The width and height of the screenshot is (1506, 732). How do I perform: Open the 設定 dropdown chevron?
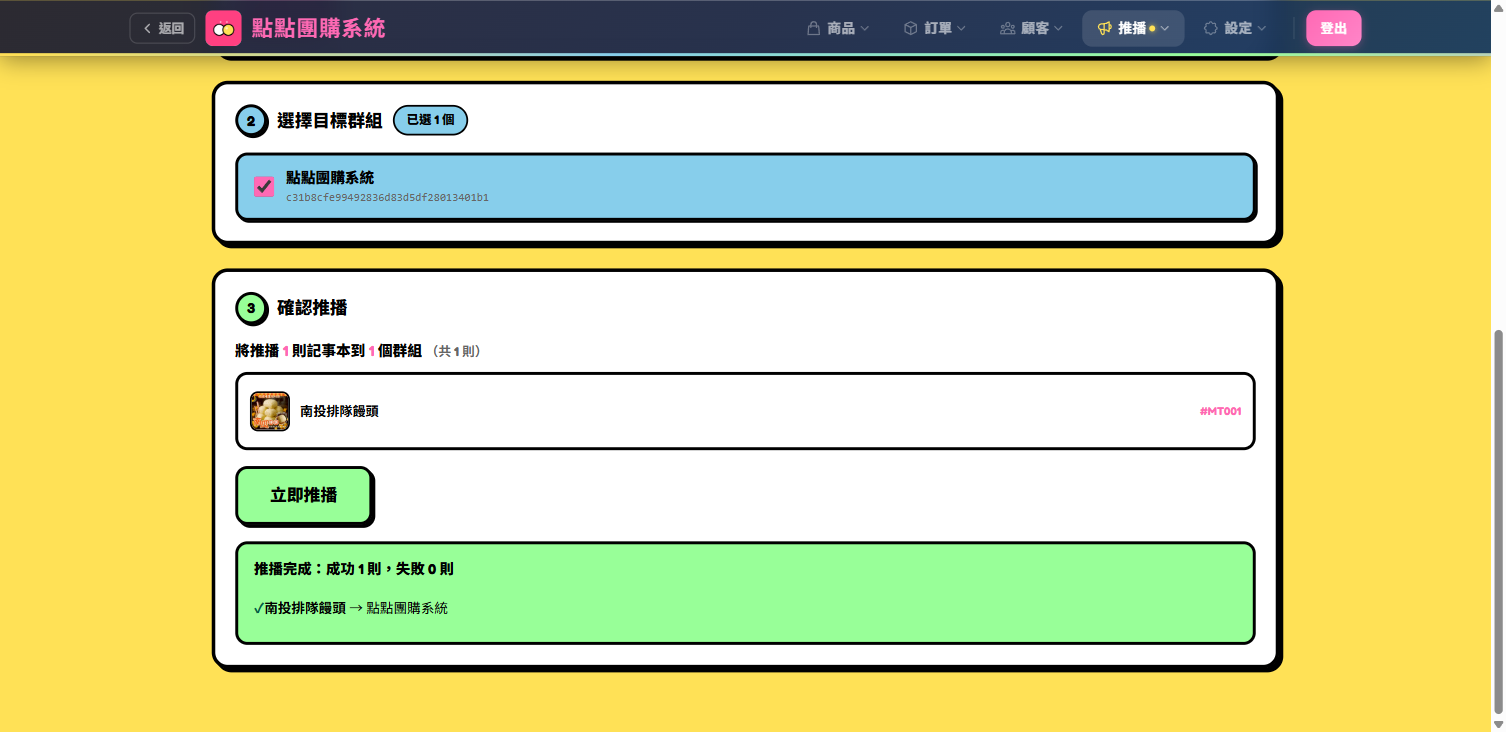pos(1262,29)
